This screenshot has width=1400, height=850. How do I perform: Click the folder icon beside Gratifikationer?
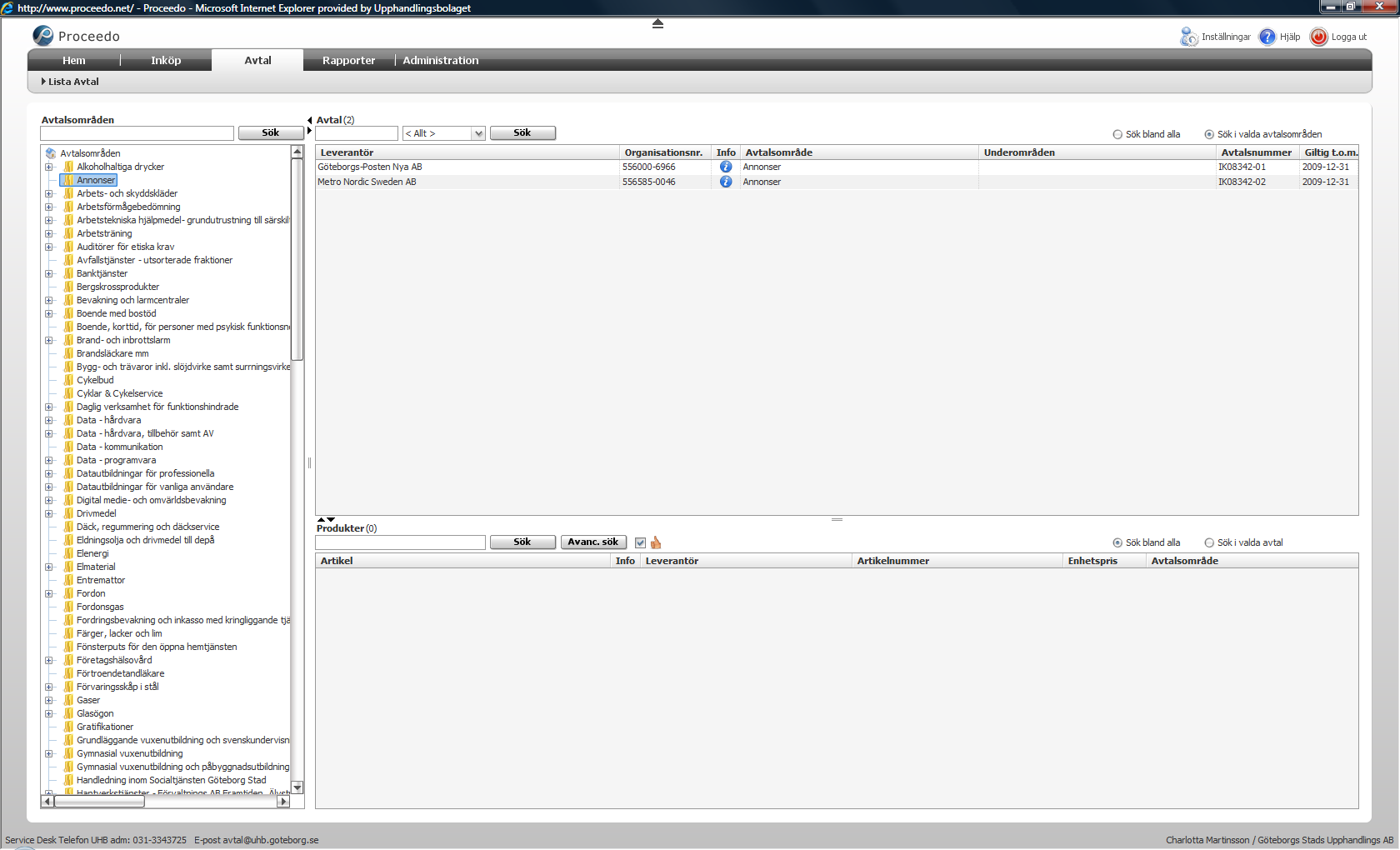click(68, 727)
